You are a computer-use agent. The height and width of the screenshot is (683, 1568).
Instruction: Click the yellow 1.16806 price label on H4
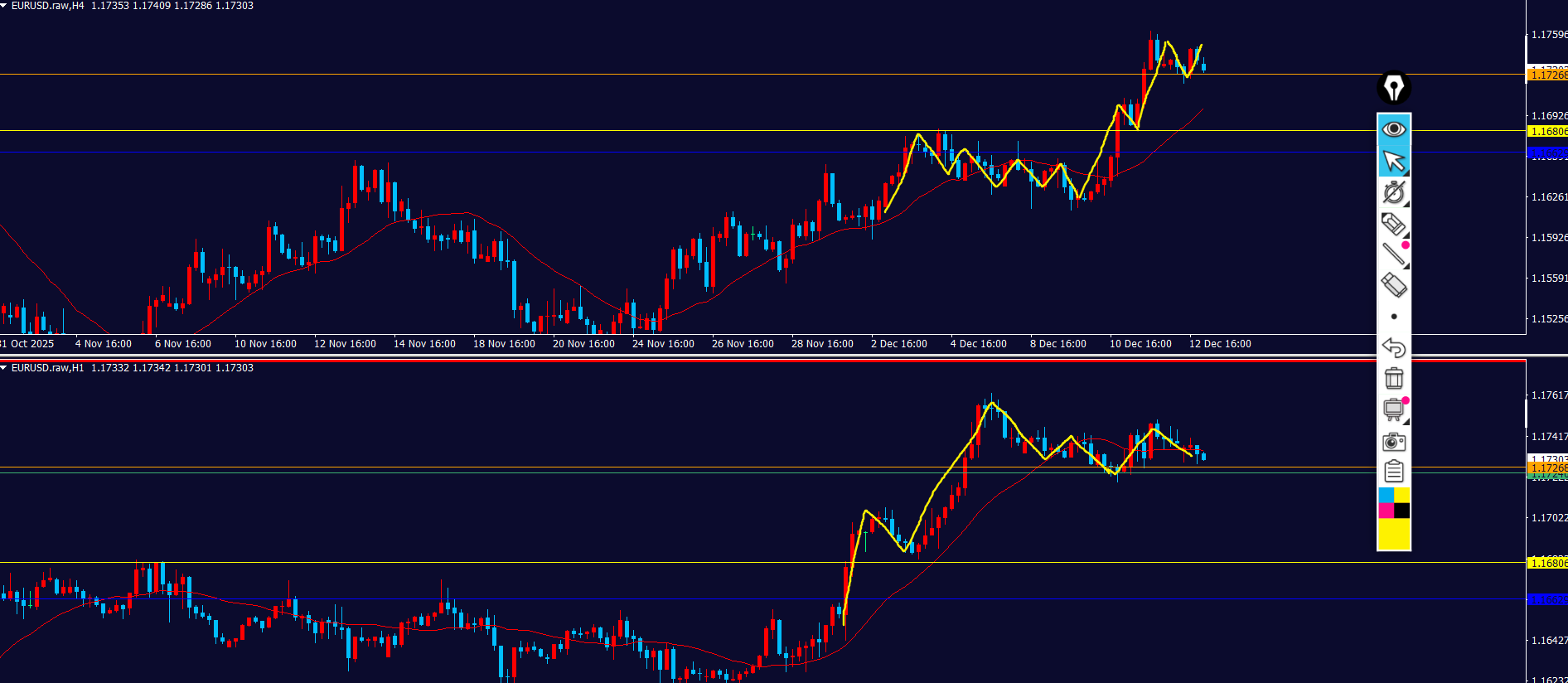[x=1547, y=132]
